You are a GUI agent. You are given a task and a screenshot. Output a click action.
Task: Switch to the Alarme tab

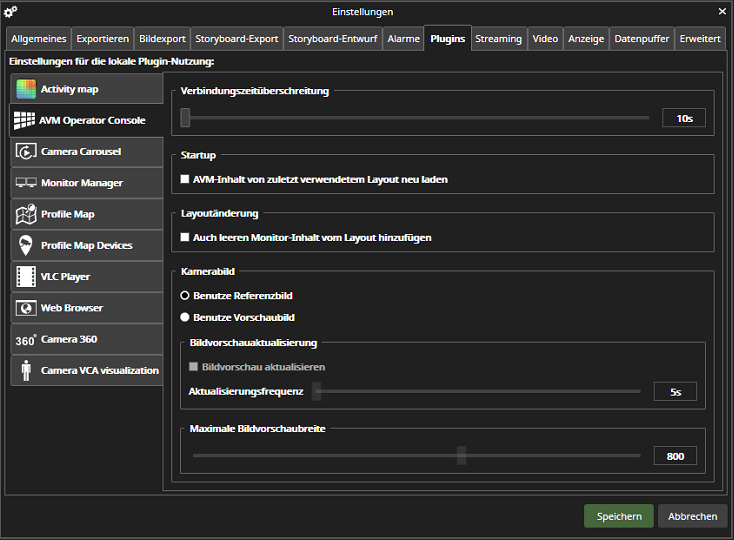(x=404, y=39)
